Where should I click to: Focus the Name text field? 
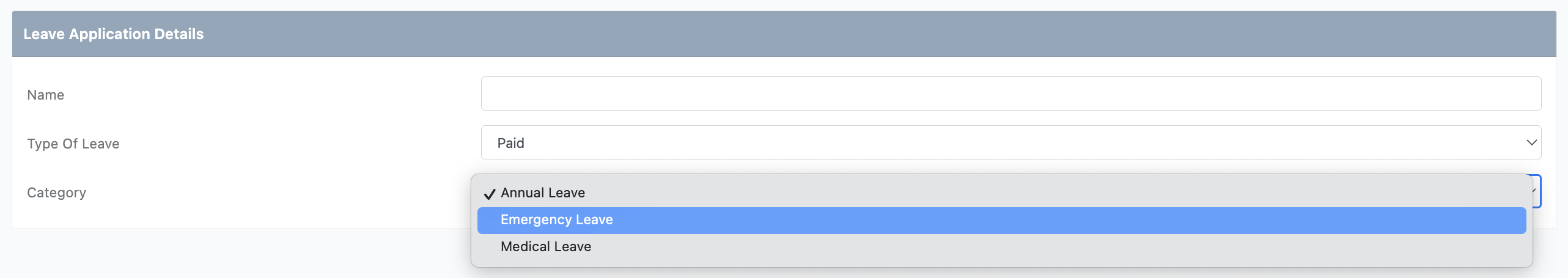1011,93
